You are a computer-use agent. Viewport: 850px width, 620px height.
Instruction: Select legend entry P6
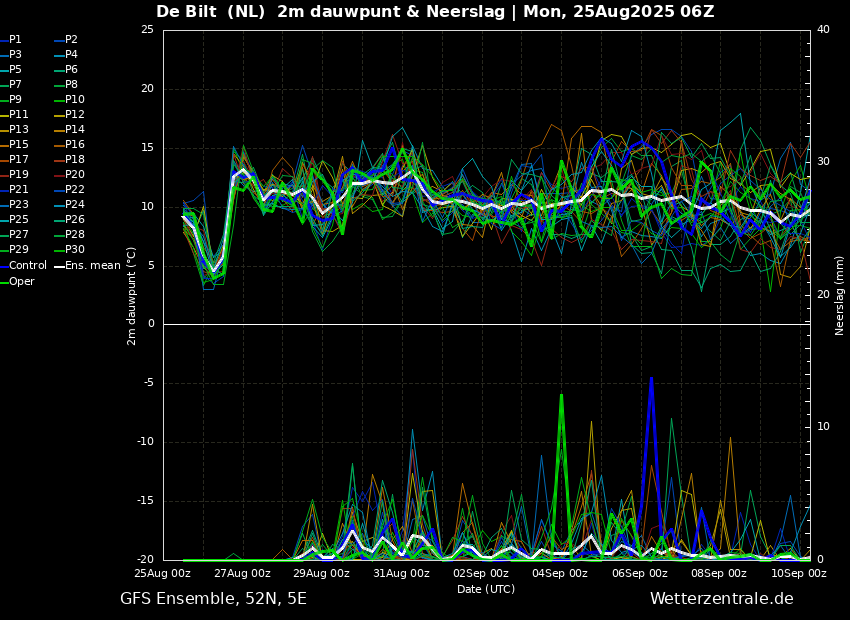[x=72, y=69]
